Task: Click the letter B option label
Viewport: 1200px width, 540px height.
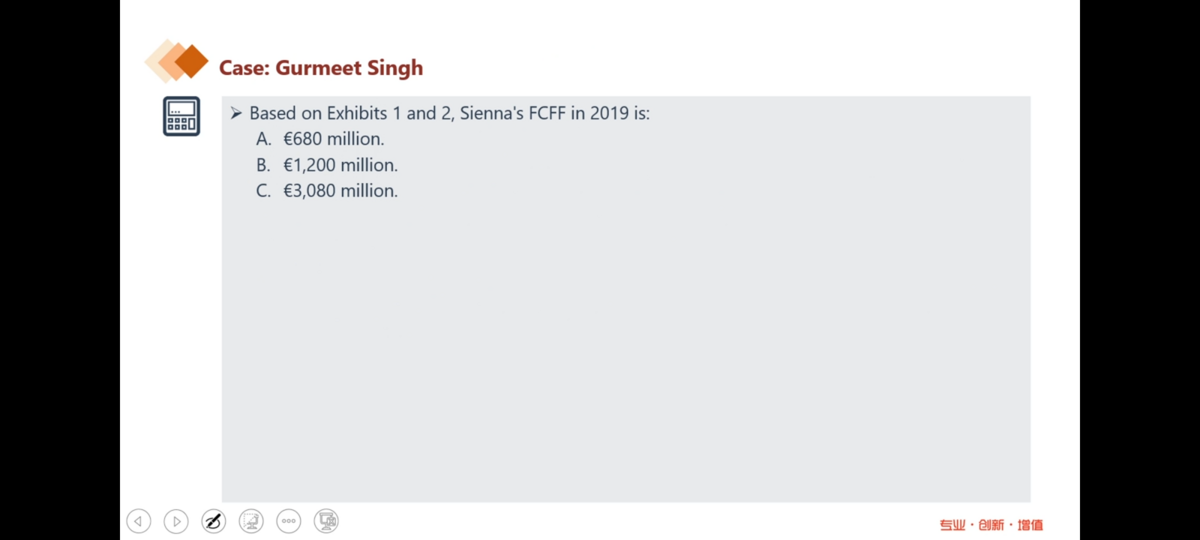Action: [x=263, y=165]
